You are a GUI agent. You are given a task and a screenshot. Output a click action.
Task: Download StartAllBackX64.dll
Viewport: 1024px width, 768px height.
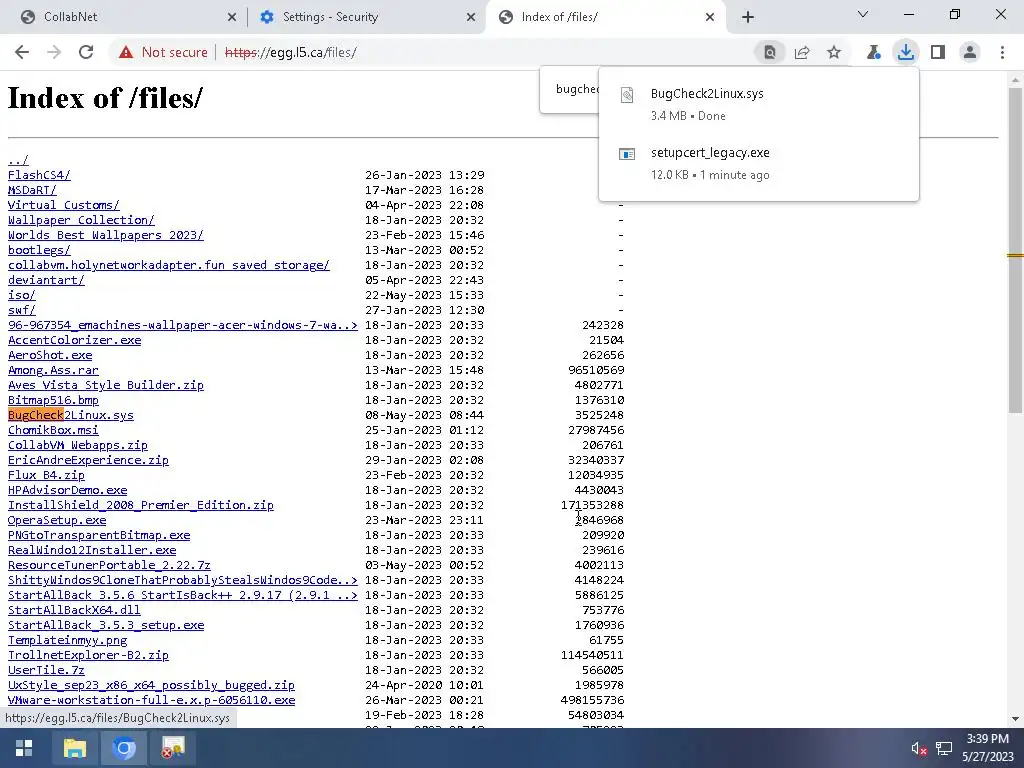(x=74, y=611)
